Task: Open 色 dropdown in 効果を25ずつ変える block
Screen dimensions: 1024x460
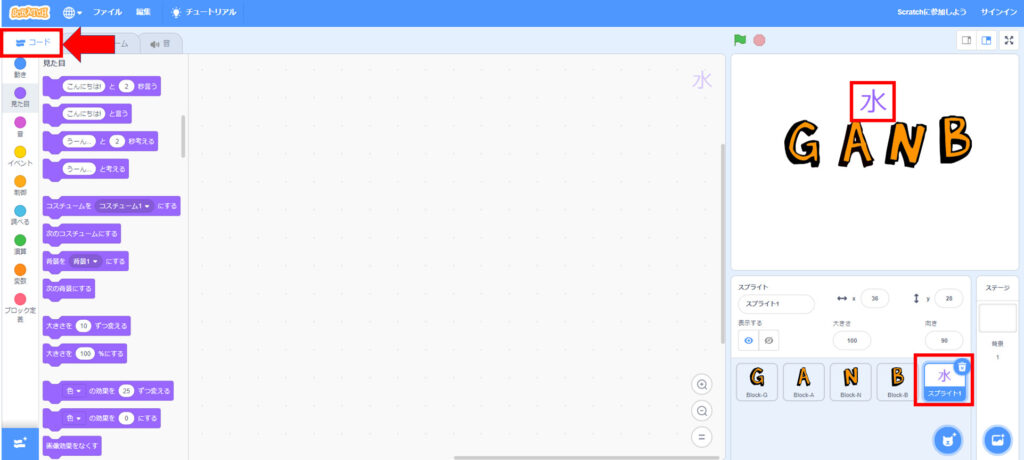Action: (74, 391)
